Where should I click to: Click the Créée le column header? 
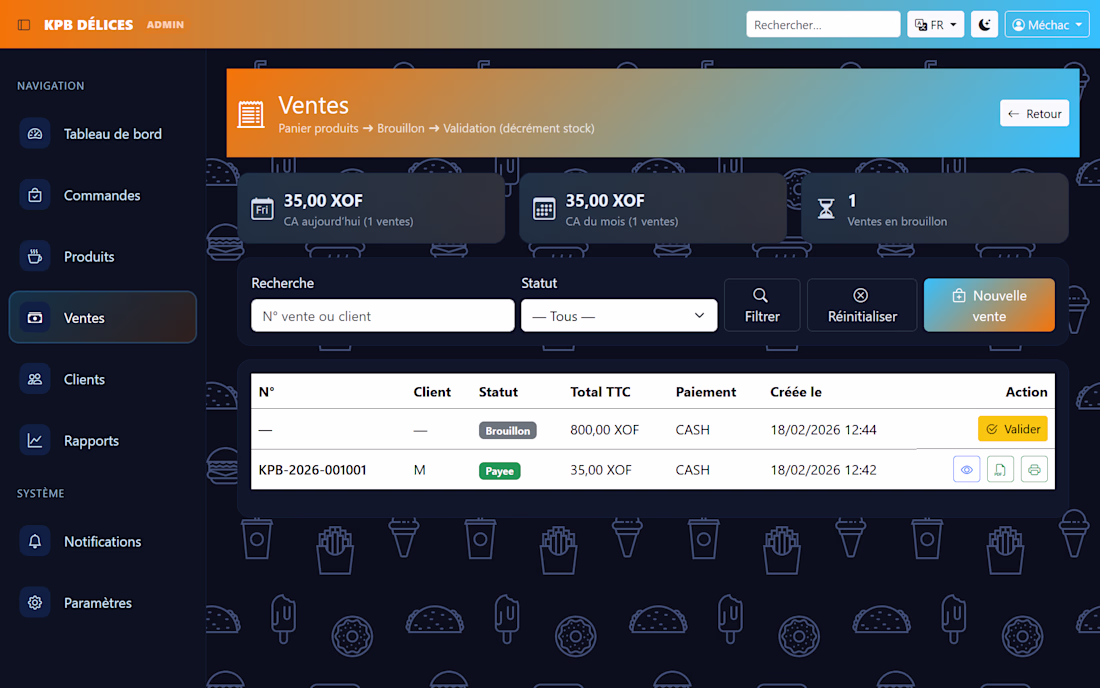pos(796,392)
